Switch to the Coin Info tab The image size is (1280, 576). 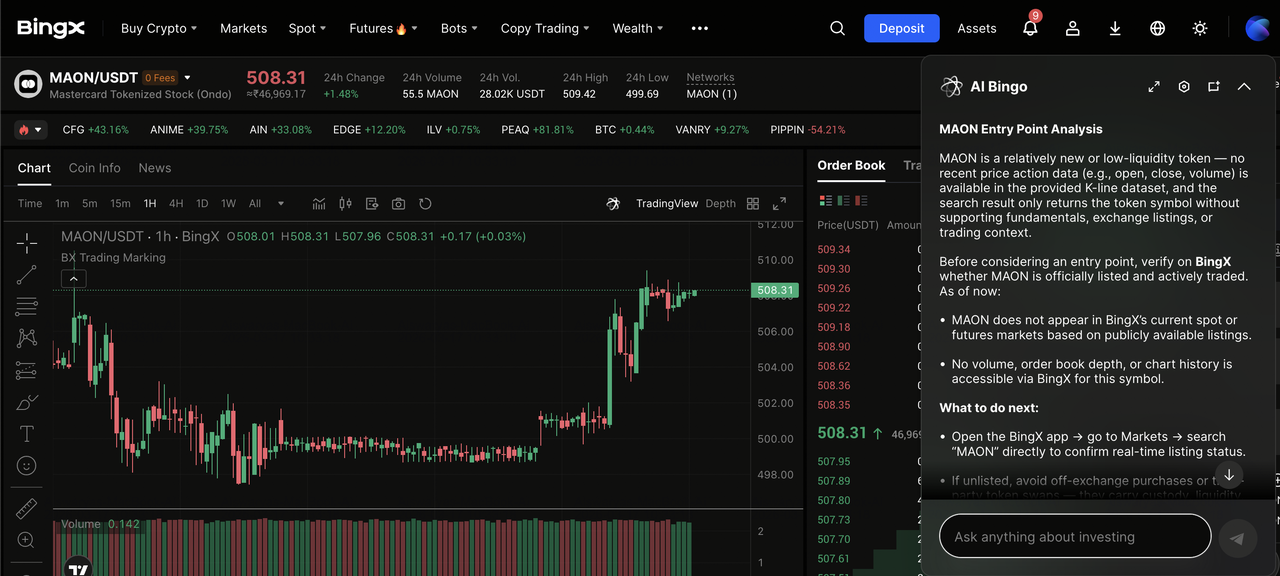[x=94, y=168]
